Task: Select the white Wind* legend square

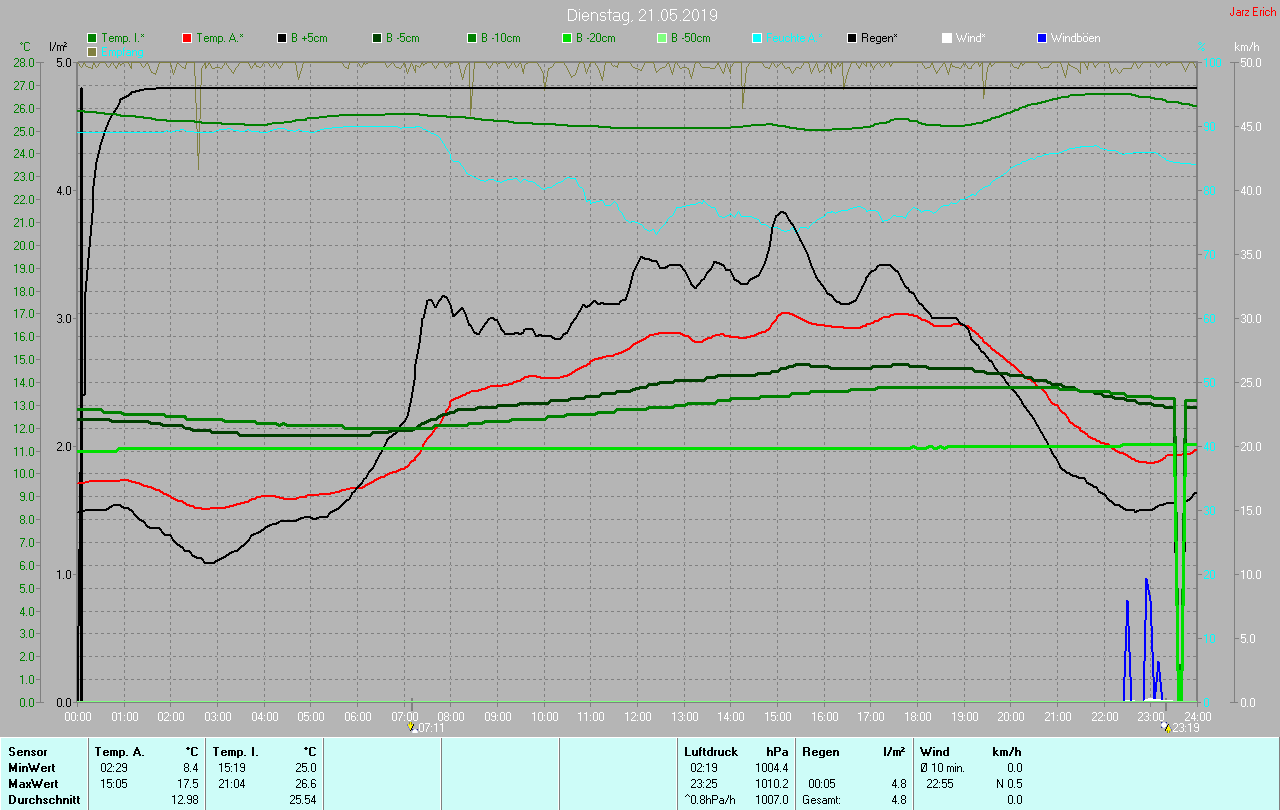Action: (947, 38)
